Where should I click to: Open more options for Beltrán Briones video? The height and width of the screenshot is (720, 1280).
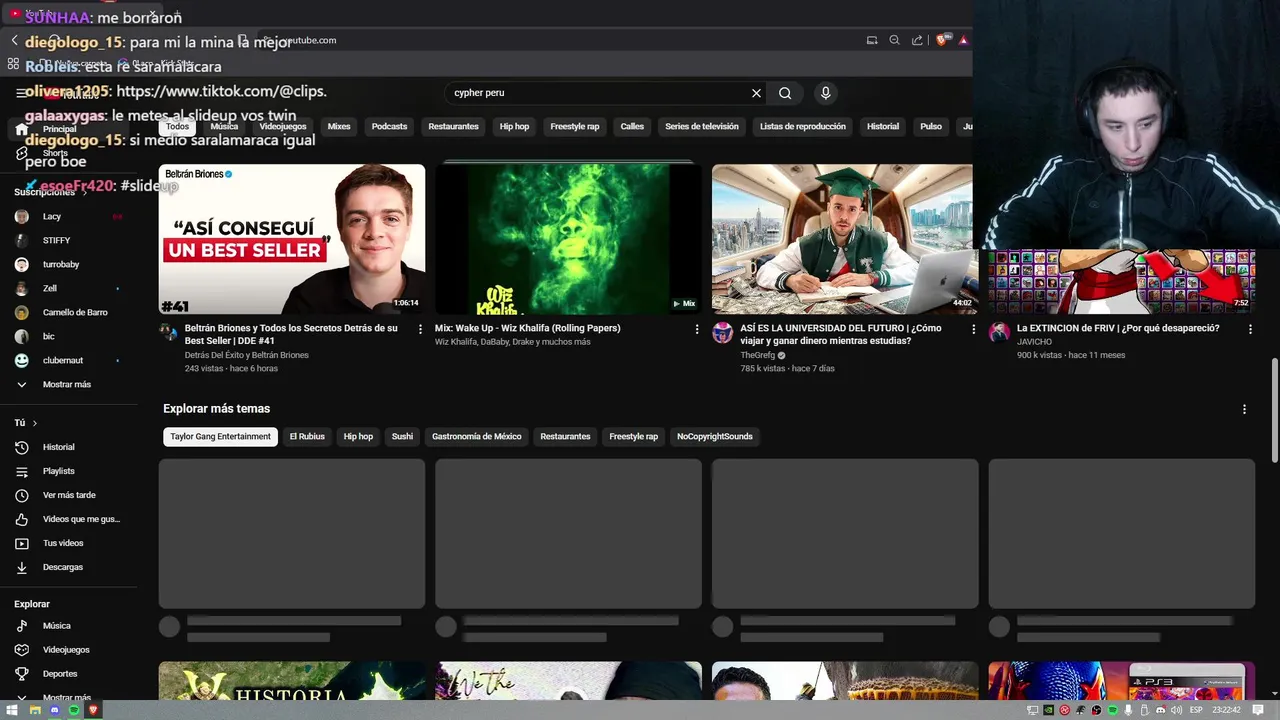[x=420, y=329]
